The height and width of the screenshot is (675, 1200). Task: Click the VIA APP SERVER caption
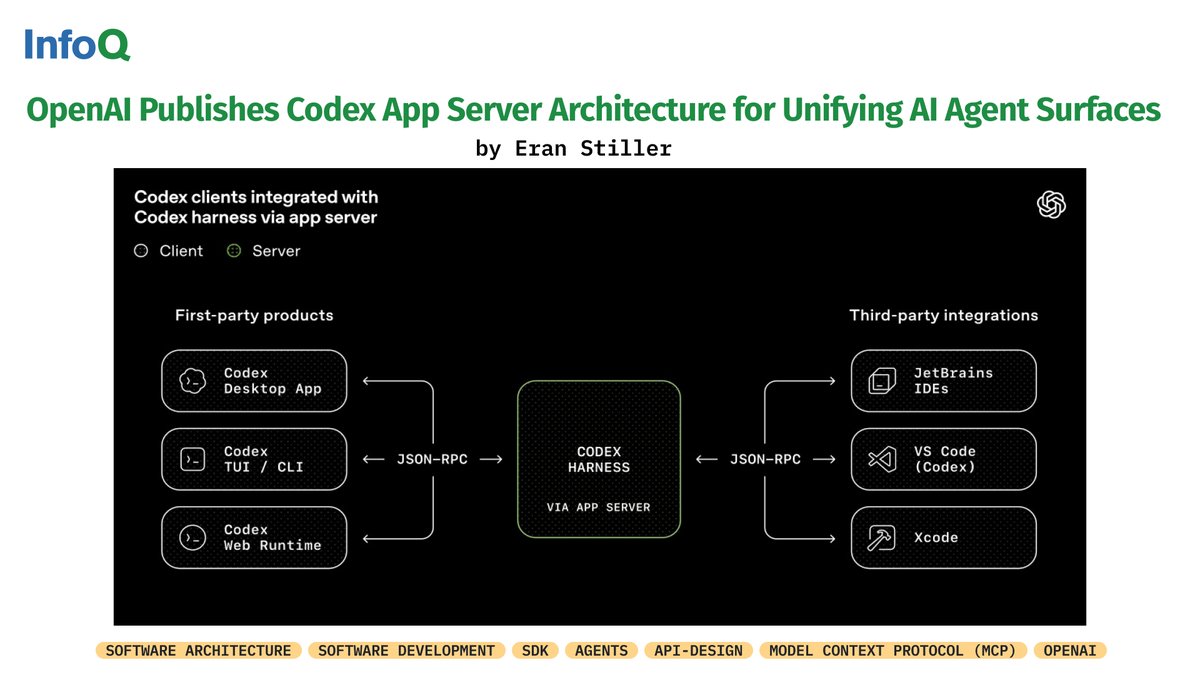click(599, 507)
